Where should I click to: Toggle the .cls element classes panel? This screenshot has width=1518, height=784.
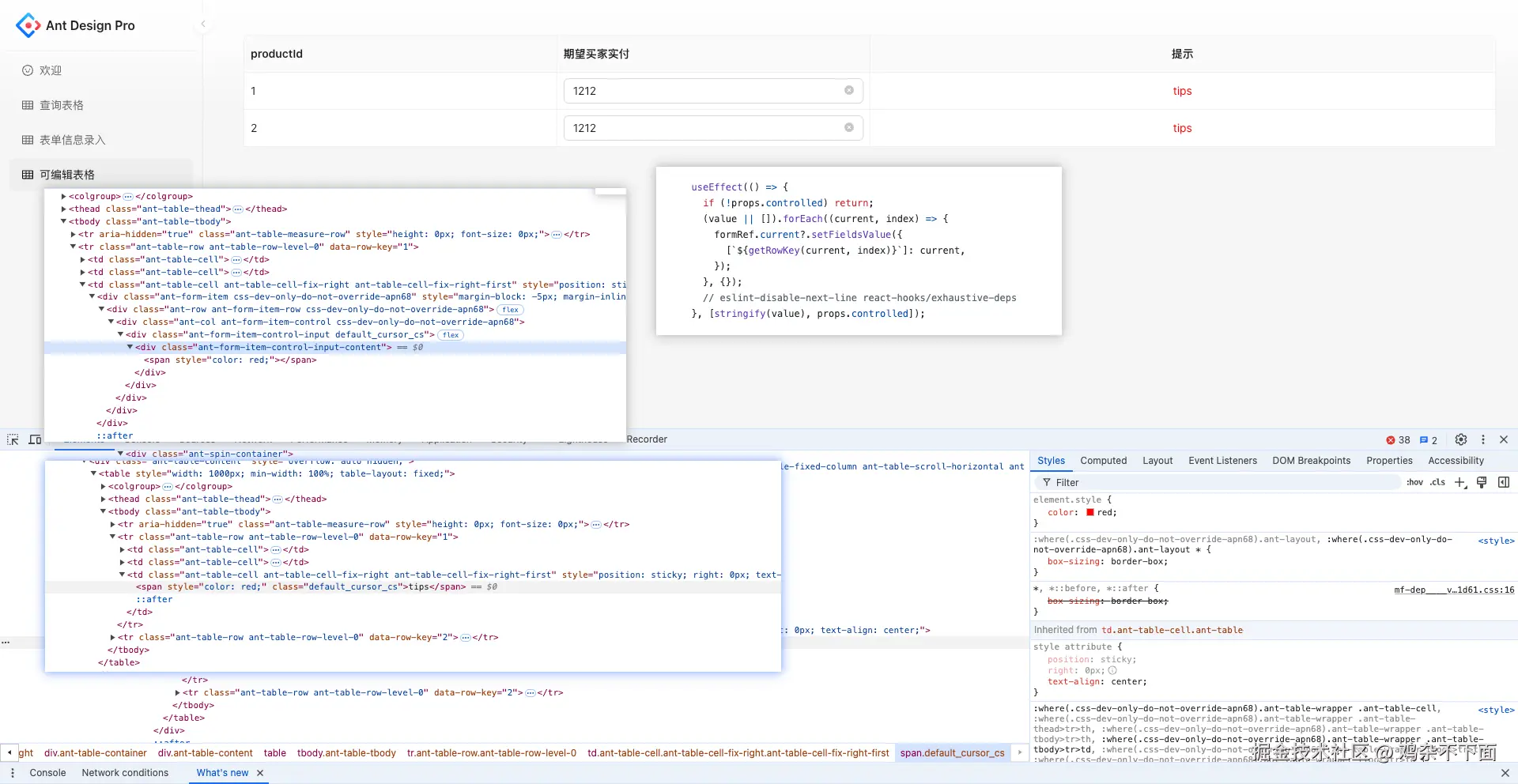point(1437,482)
